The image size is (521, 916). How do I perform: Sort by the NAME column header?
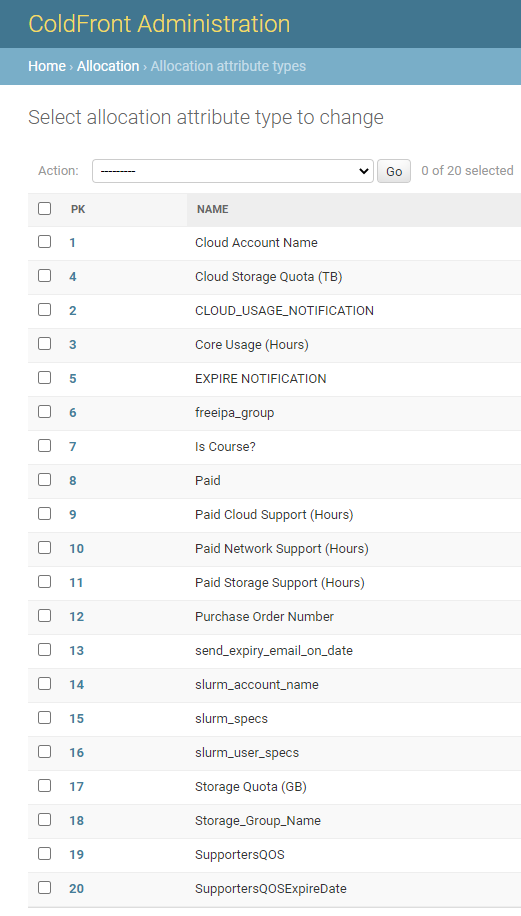coord(213,209)
